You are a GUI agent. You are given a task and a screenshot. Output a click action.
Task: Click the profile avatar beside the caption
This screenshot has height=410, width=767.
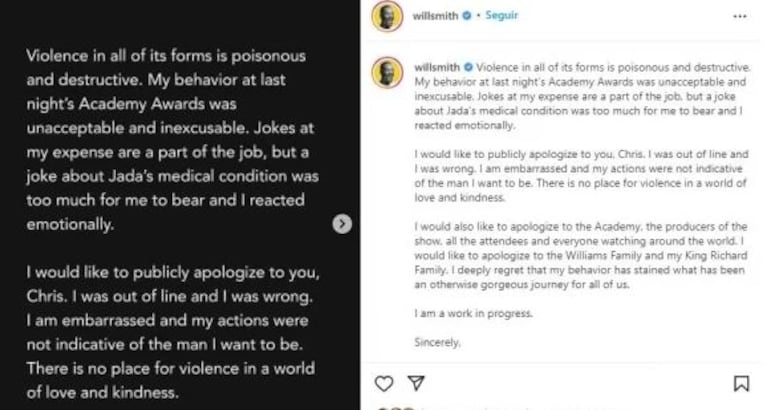click(387, 72)
